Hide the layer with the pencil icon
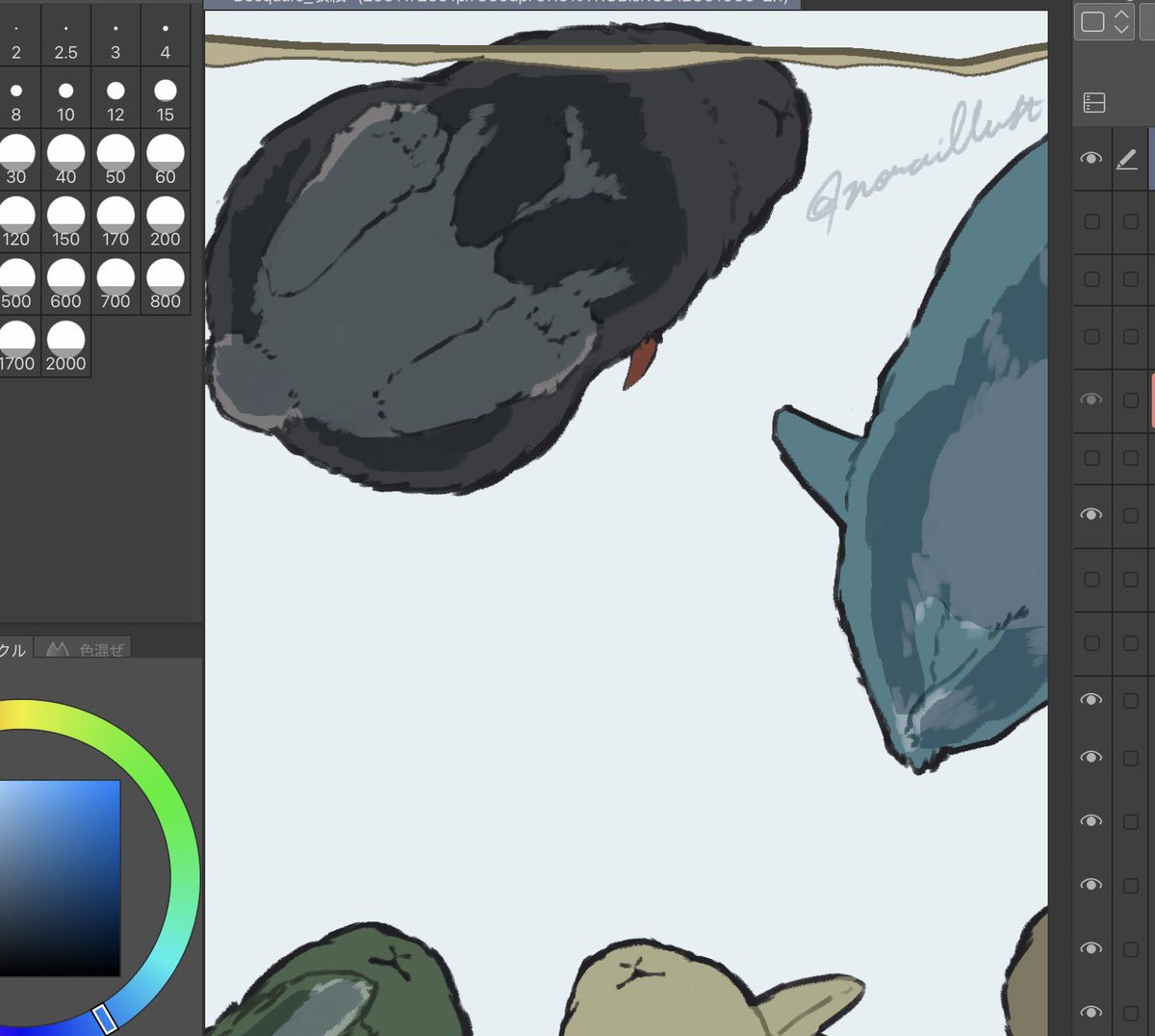Screen dimensions: 1155x1036 [1091, 158]
